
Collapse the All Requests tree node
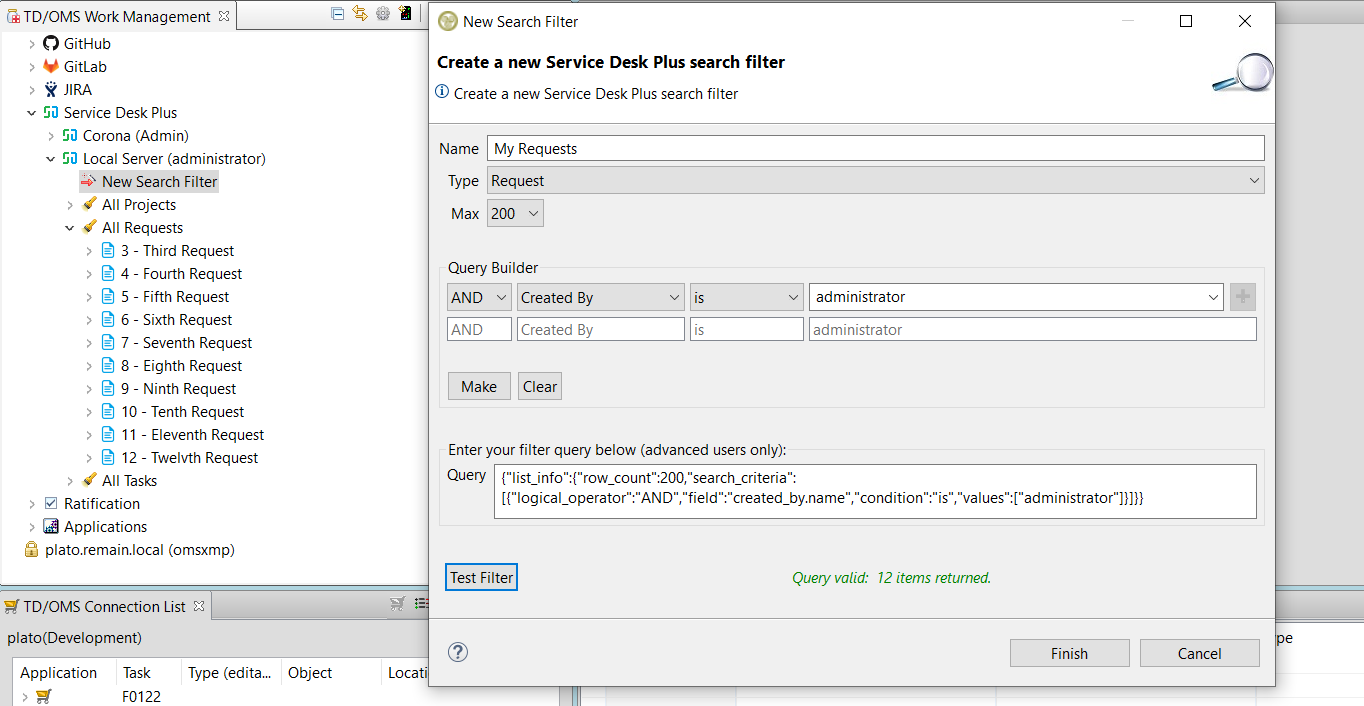coord(70,228)
